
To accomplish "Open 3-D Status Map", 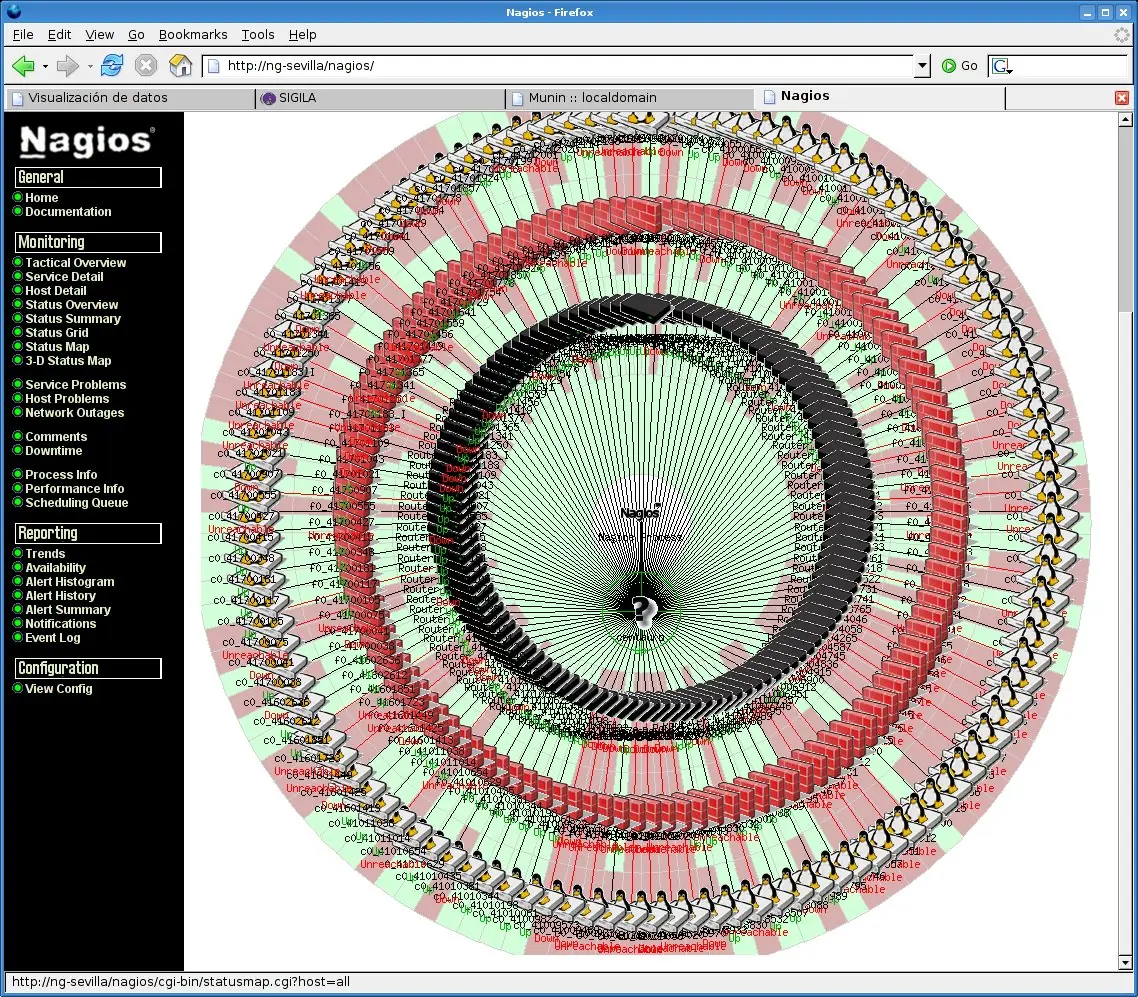I will click(x=68, y=361).
